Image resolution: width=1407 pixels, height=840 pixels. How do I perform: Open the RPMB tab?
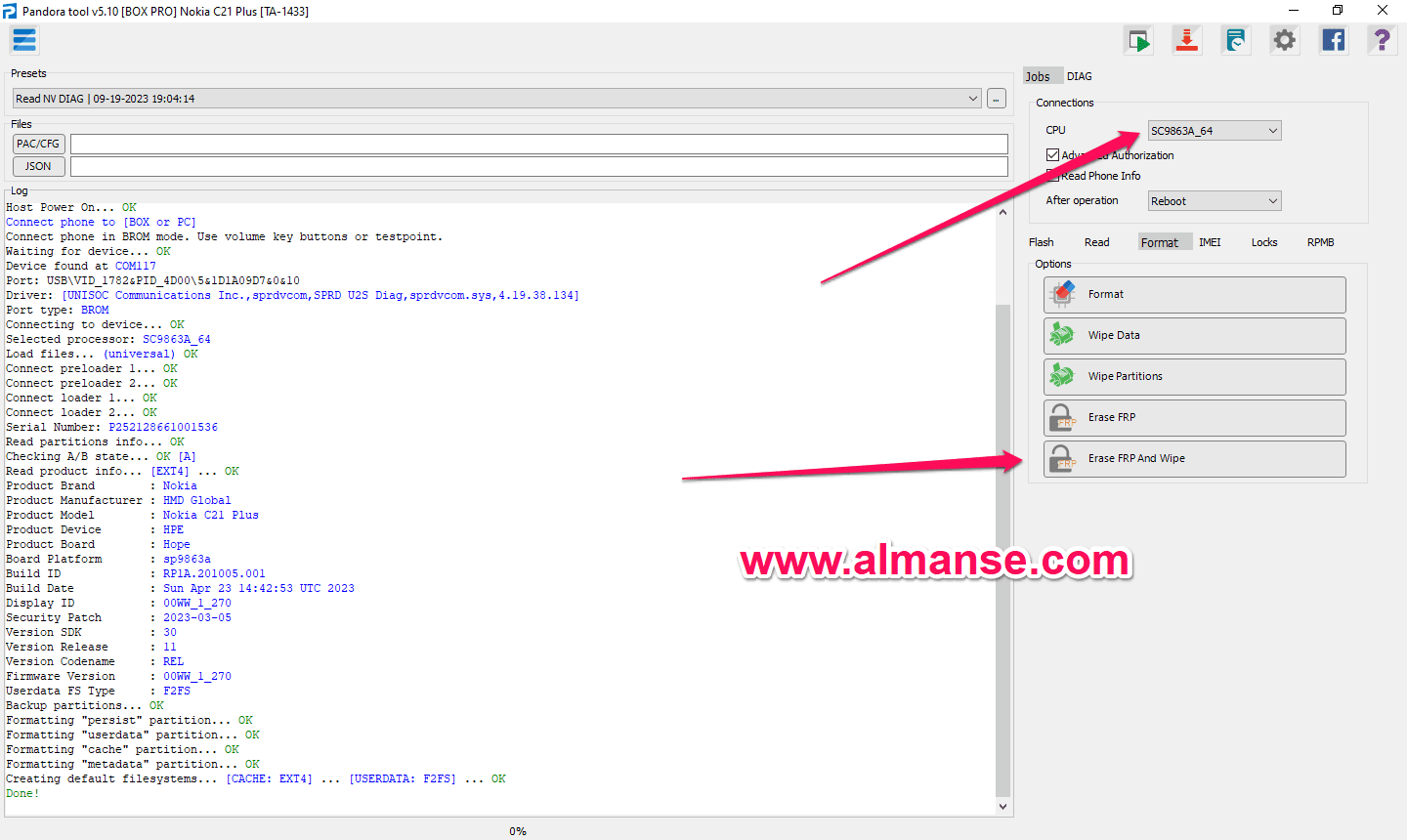coord(1320,242)
